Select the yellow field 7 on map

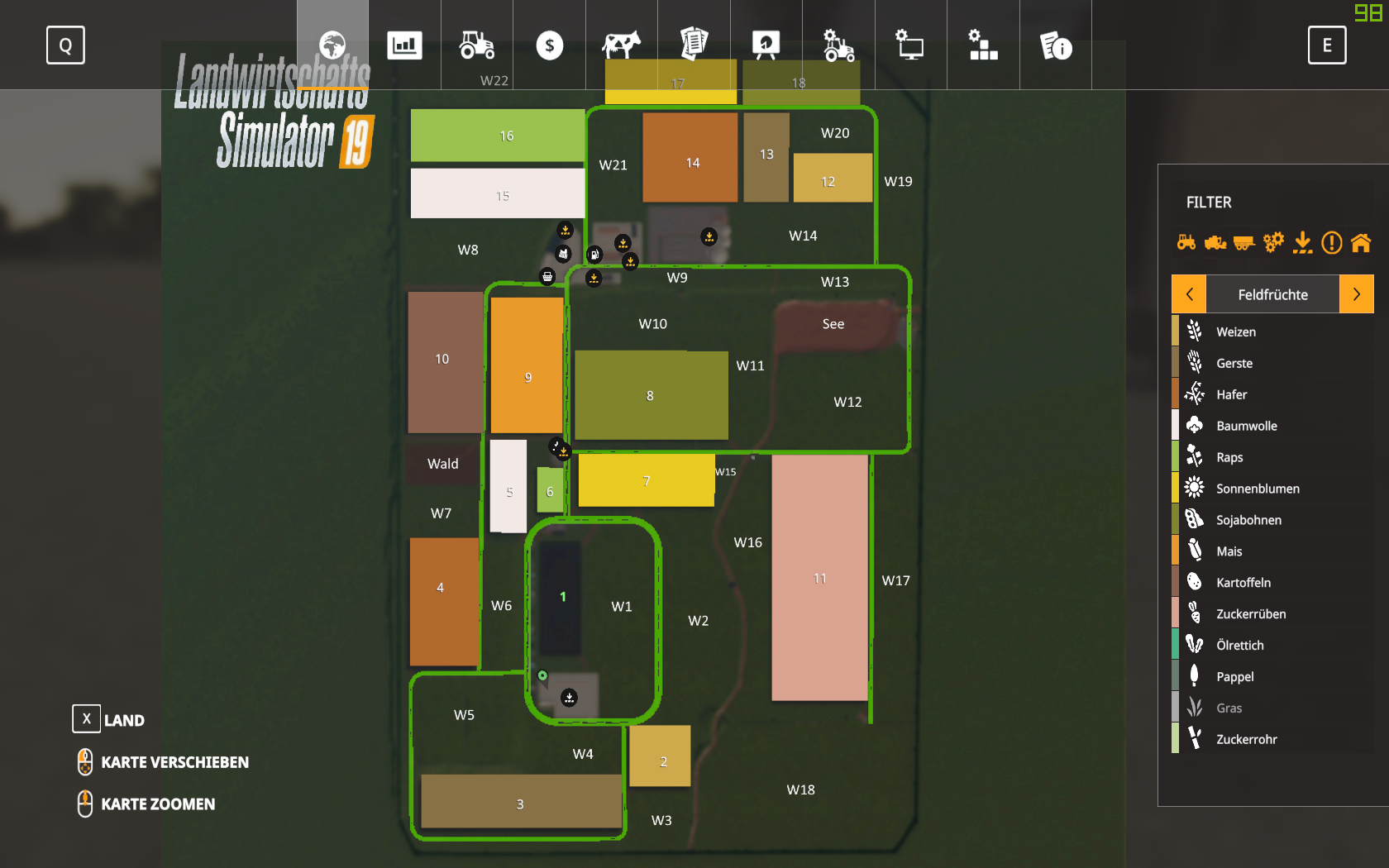647,480
